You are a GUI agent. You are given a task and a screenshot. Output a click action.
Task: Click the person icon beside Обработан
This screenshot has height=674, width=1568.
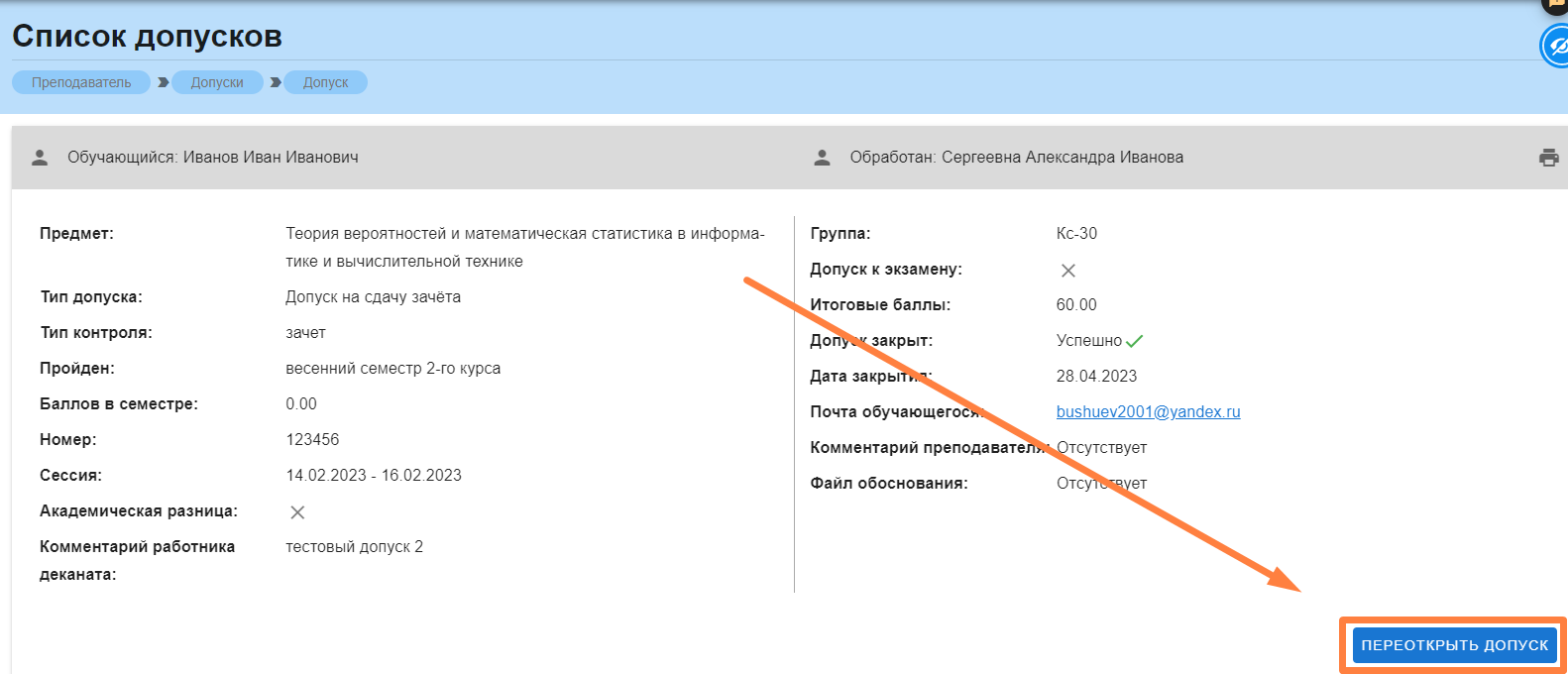pyautogui.click(x=822, y=158)
